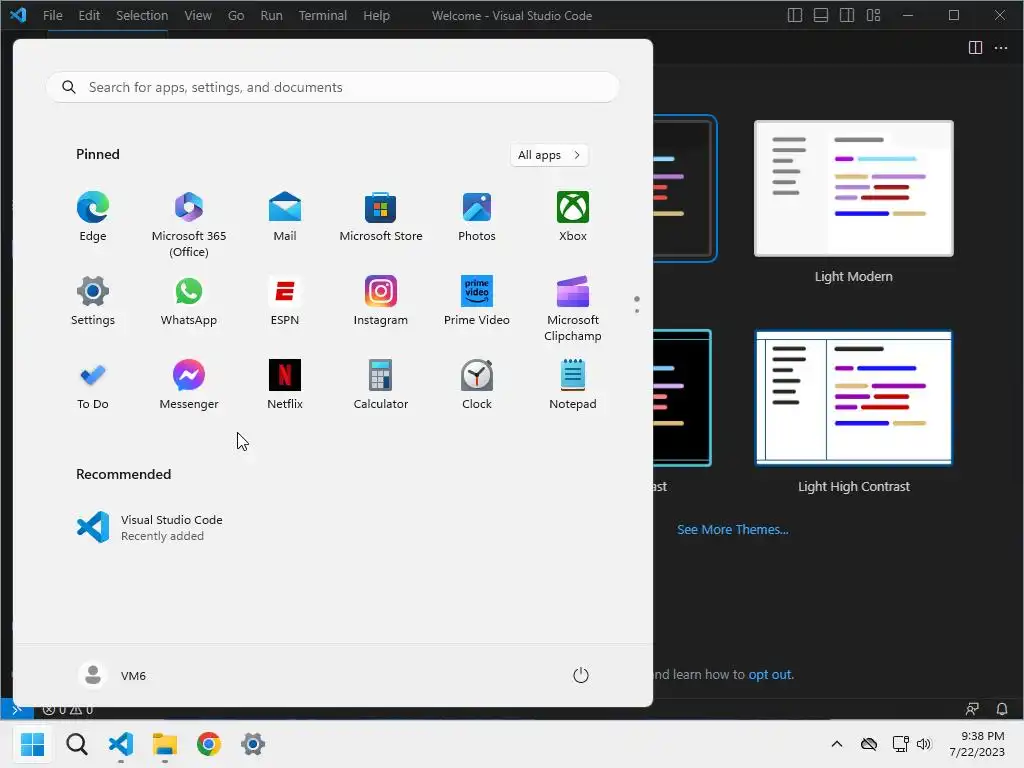The height and width of the screenshot is (768, 1024).
Task: Open the Go menu
Action: [x=236, y=15]
